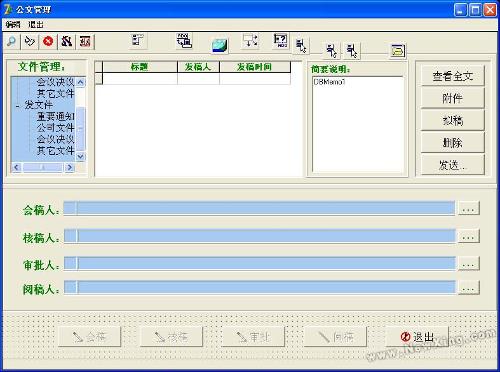Click the 退出 button with red icon

(417, 337)
